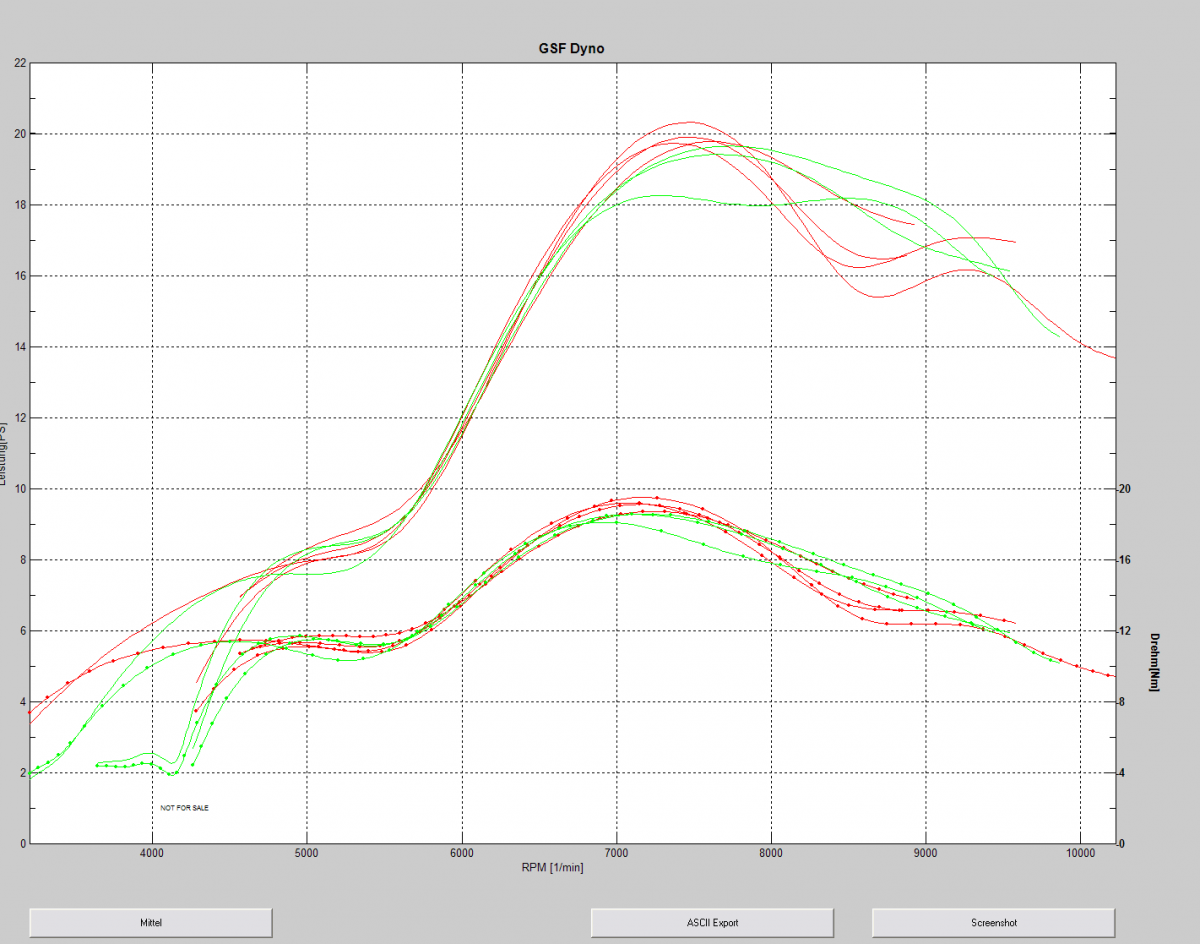Click the Screenshot button
The height and width of the screenshot is (944, 1200).
(x=993, y=923)
